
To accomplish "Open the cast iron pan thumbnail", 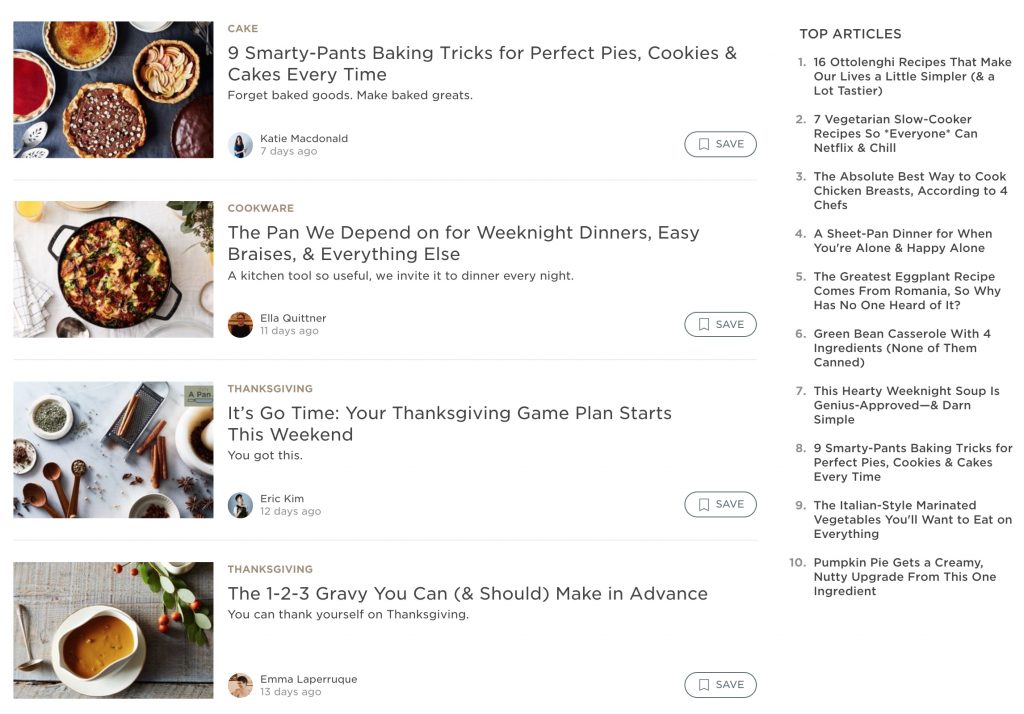I will [114, 269].
